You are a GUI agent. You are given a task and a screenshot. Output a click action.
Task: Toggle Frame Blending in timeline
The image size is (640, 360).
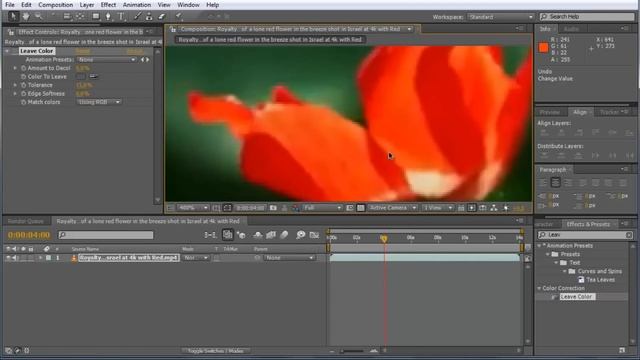click(271, 235)
